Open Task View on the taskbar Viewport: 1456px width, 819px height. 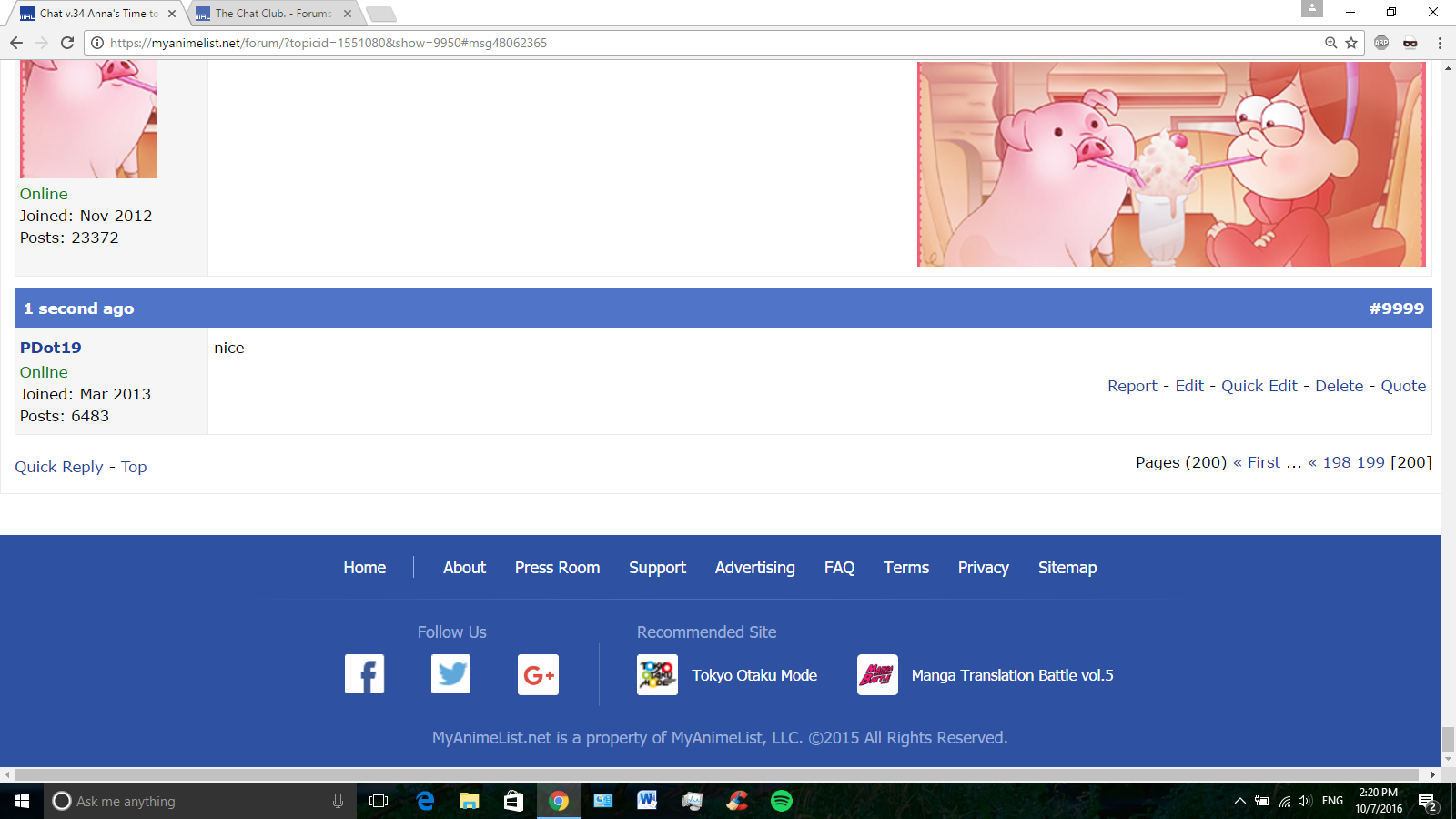coord(379,801)
